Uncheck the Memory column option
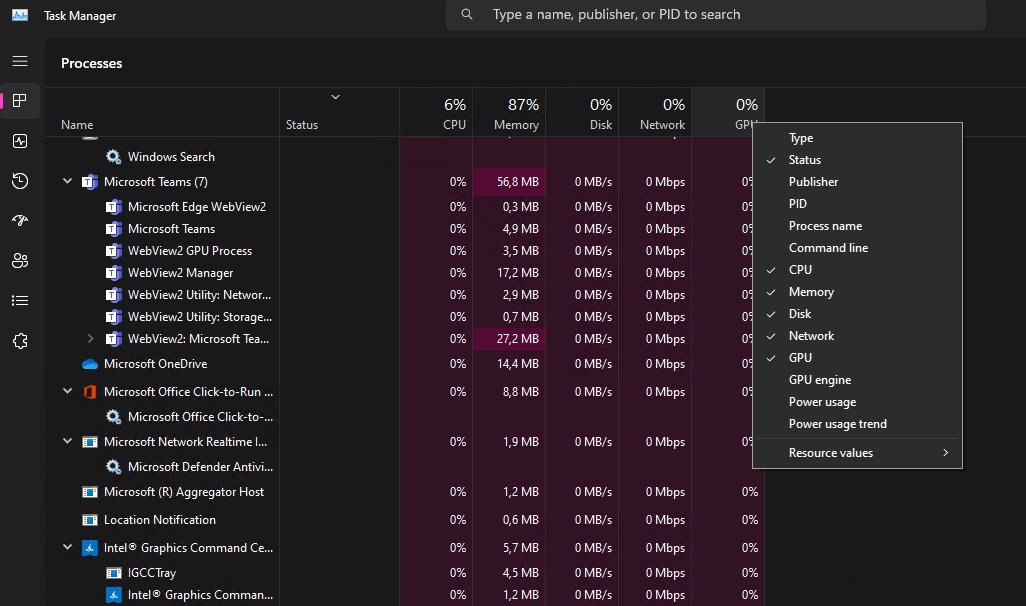This screenshot has width=1026, height=606. click(x=857, y=292)
